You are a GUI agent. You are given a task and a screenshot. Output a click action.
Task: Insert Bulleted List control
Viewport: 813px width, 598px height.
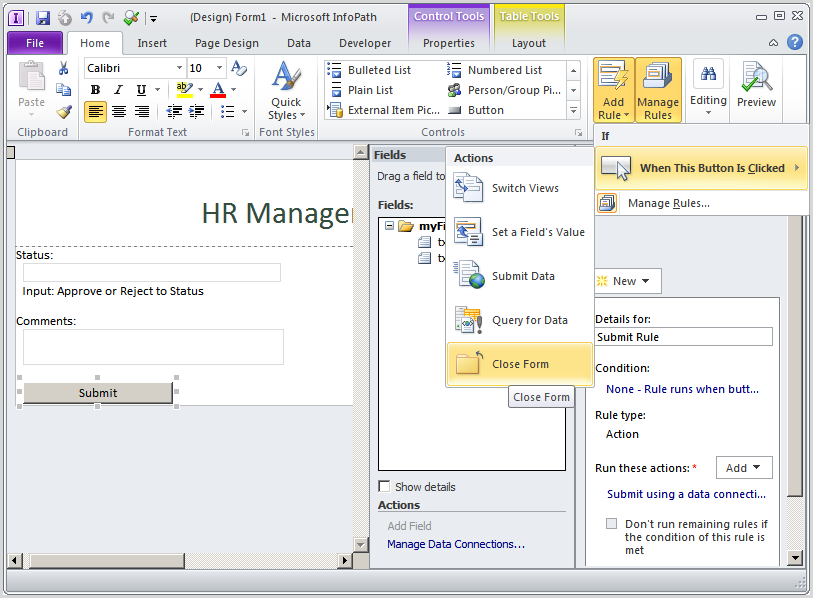point(369,70)
